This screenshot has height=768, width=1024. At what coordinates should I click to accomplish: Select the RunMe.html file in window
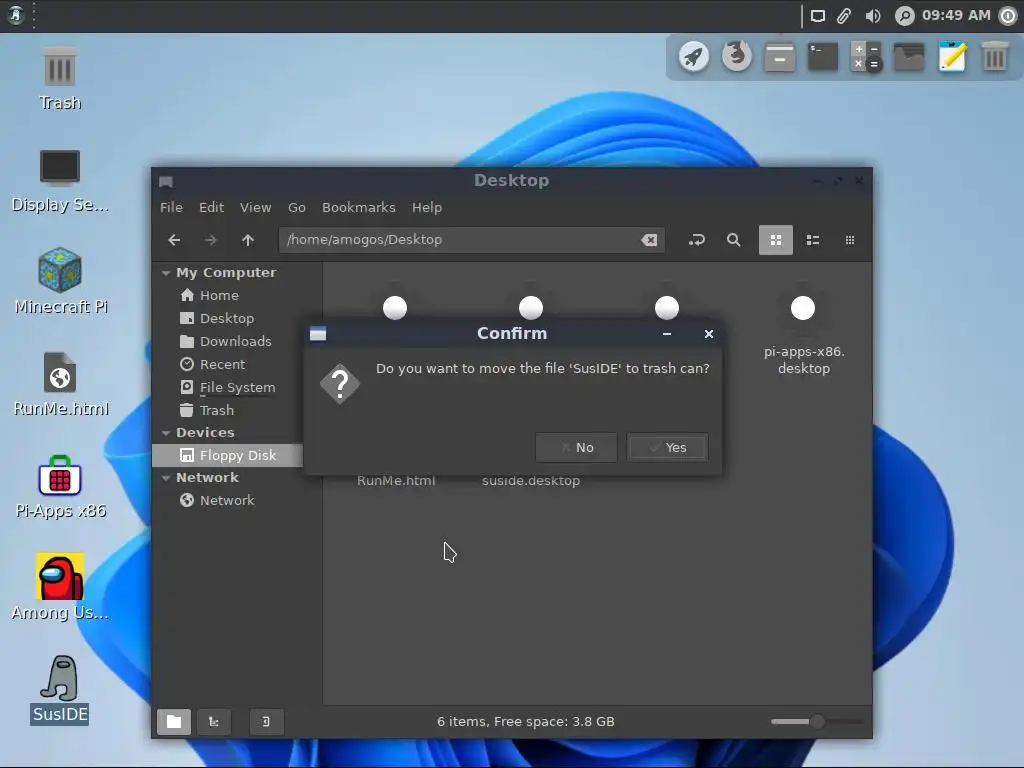tap(396, 481)
